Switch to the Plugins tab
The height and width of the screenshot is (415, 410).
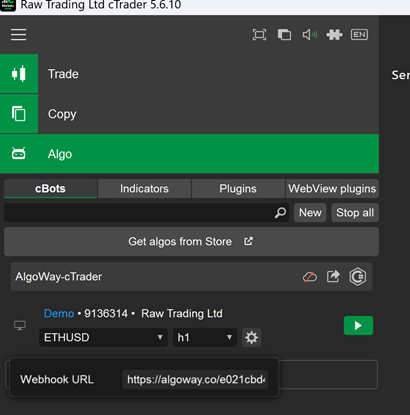coord(238,189)
